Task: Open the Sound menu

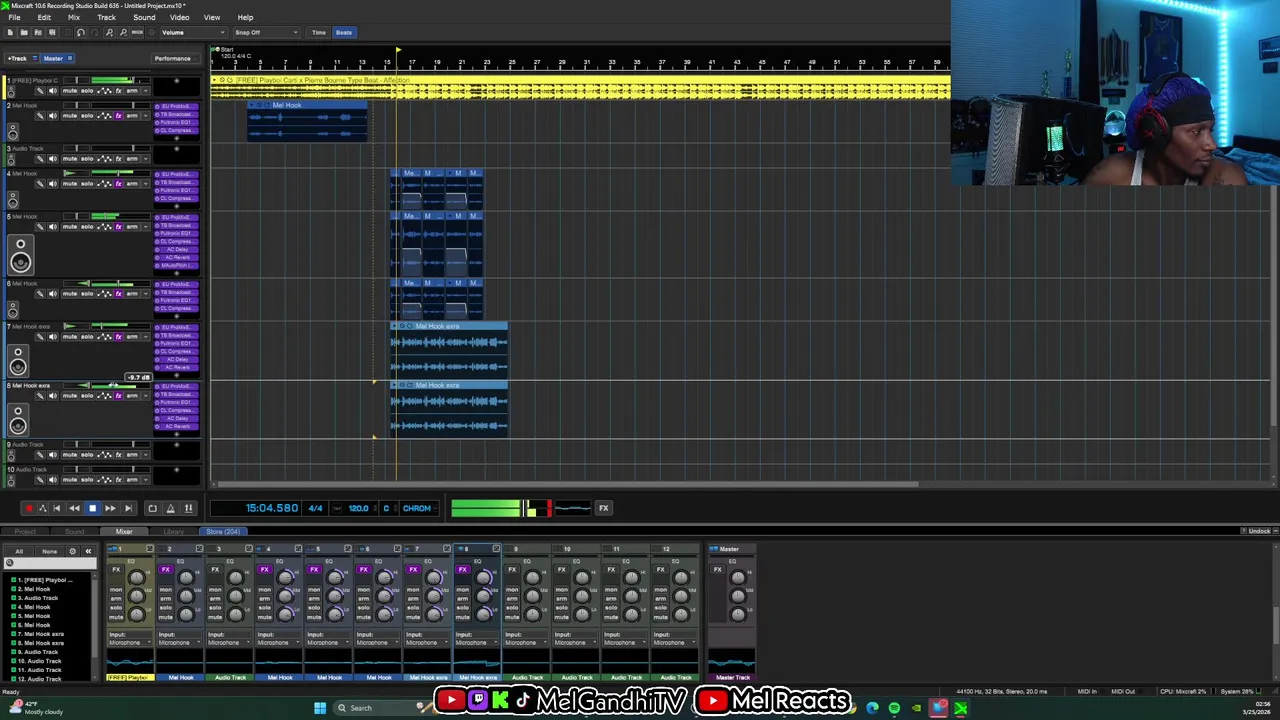Action: 144,17
